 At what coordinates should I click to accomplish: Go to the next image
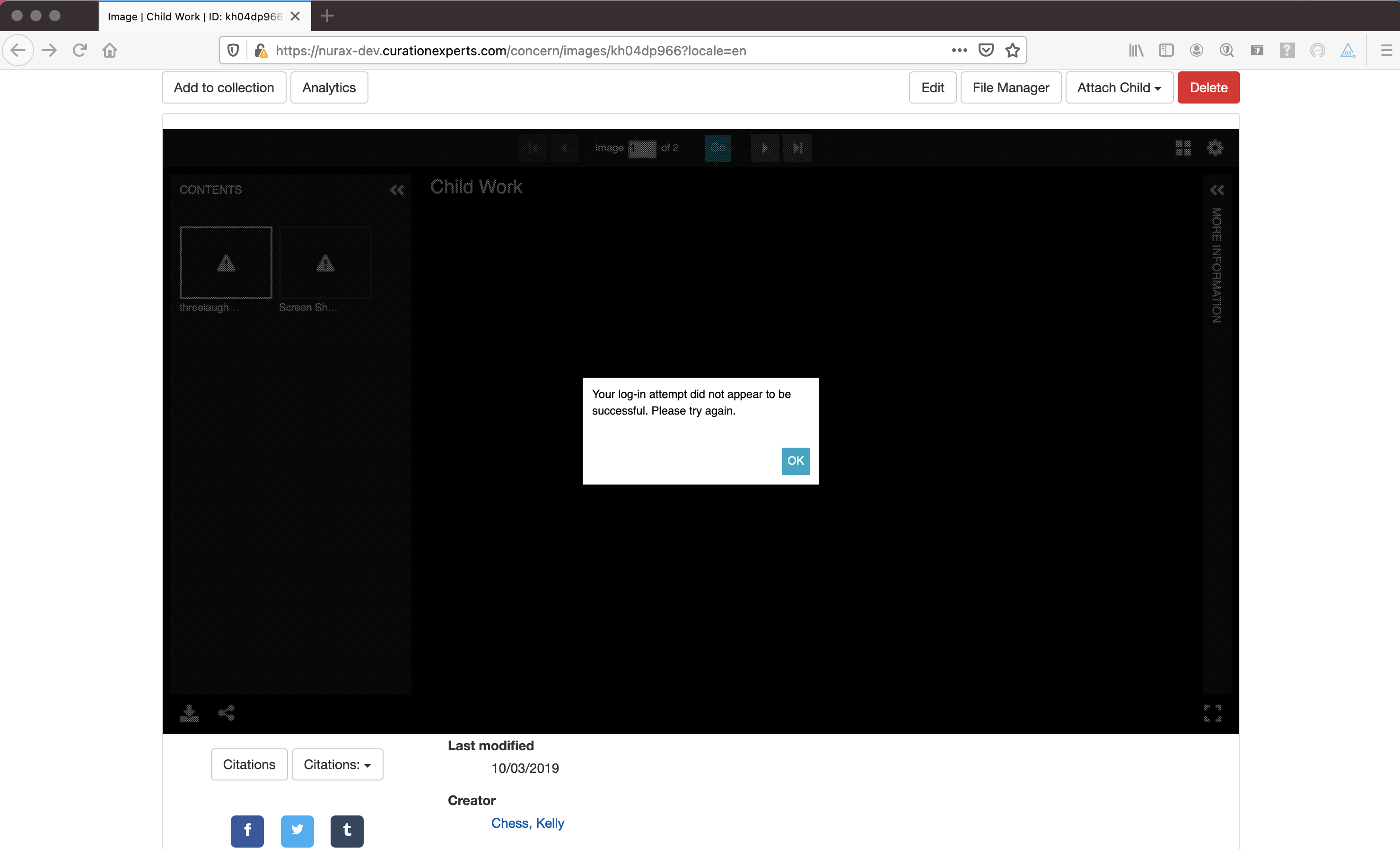pyautogui.click(x=765, y=148)
